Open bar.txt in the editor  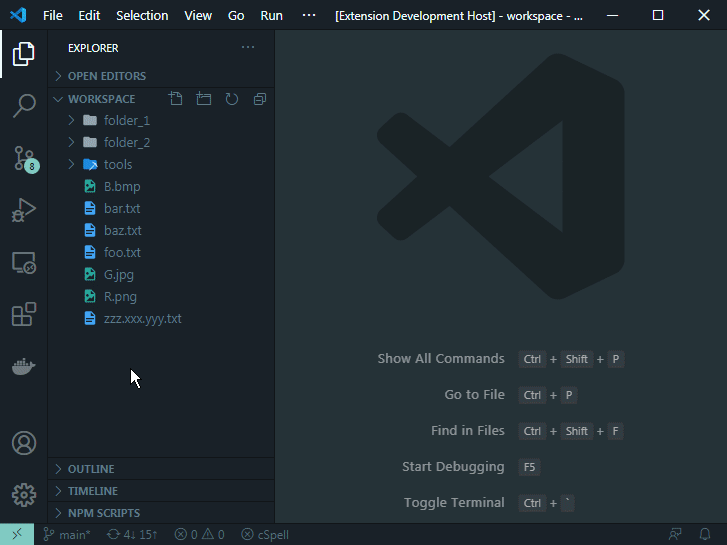160,208
